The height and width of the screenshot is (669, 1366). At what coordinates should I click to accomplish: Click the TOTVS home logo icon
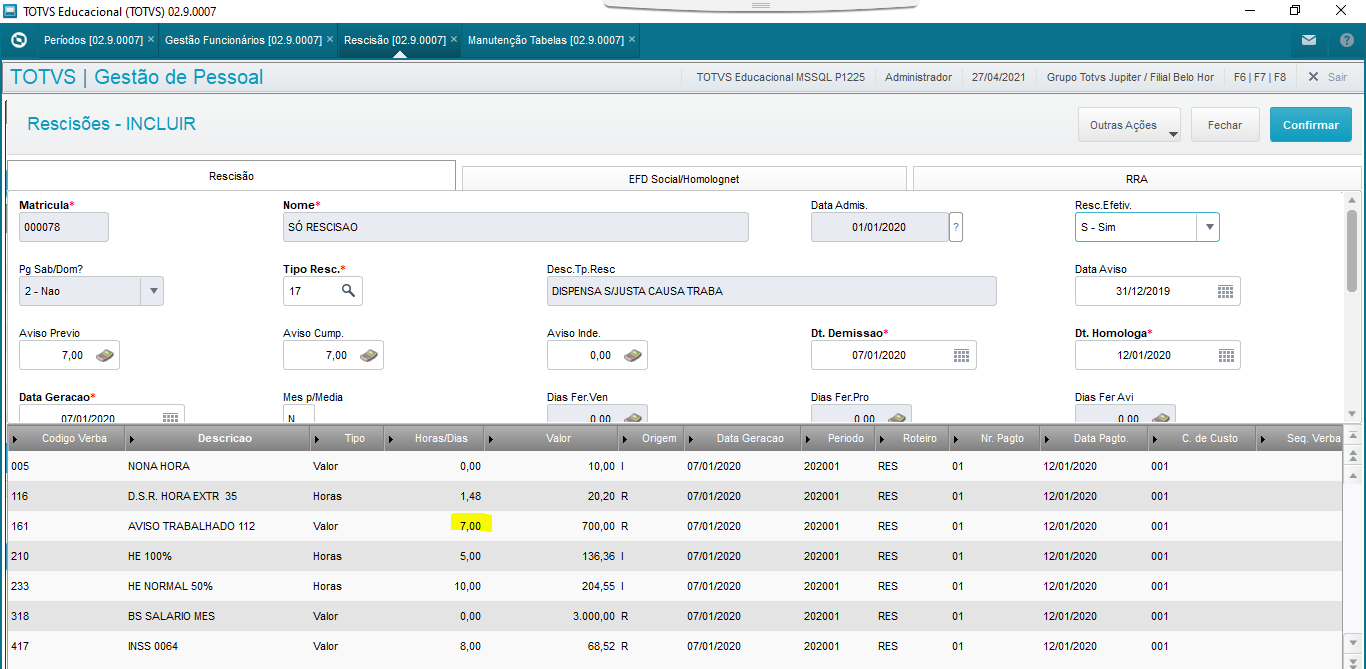pyautogui.click(x=18, y=40)
